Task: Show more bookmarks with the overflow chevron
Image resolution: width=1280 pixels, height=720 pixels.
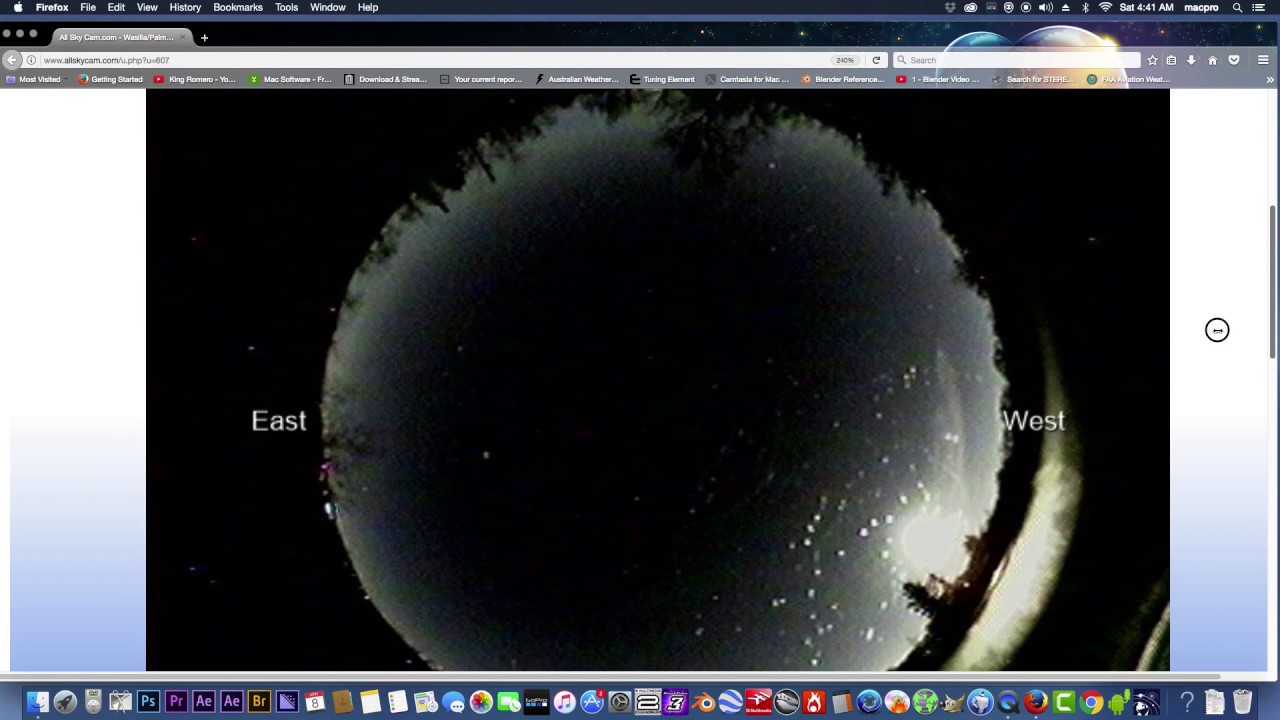Action: coord(1270,79)
